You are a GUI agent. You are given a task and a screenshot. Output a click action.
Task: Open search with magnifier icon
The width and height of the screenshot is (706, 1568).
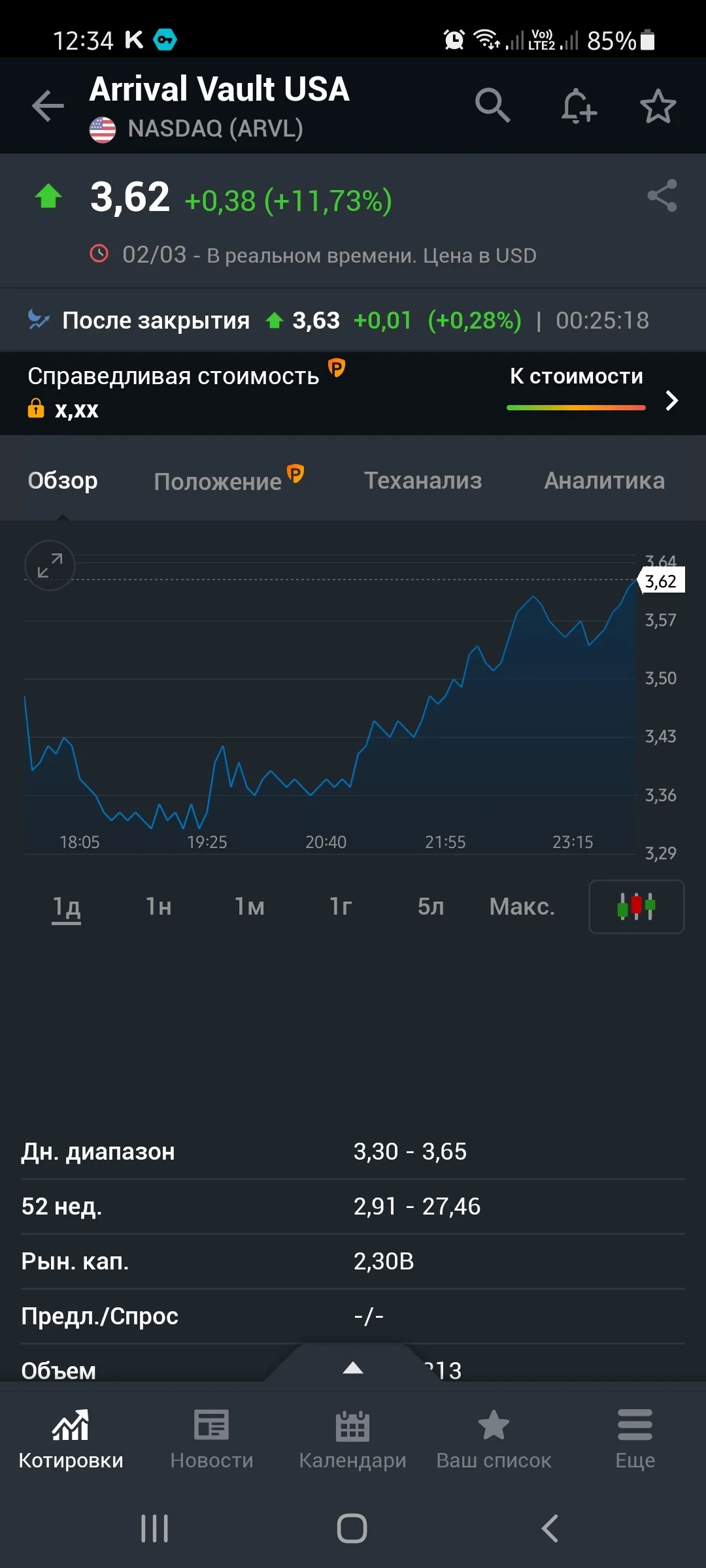point(492,105)
